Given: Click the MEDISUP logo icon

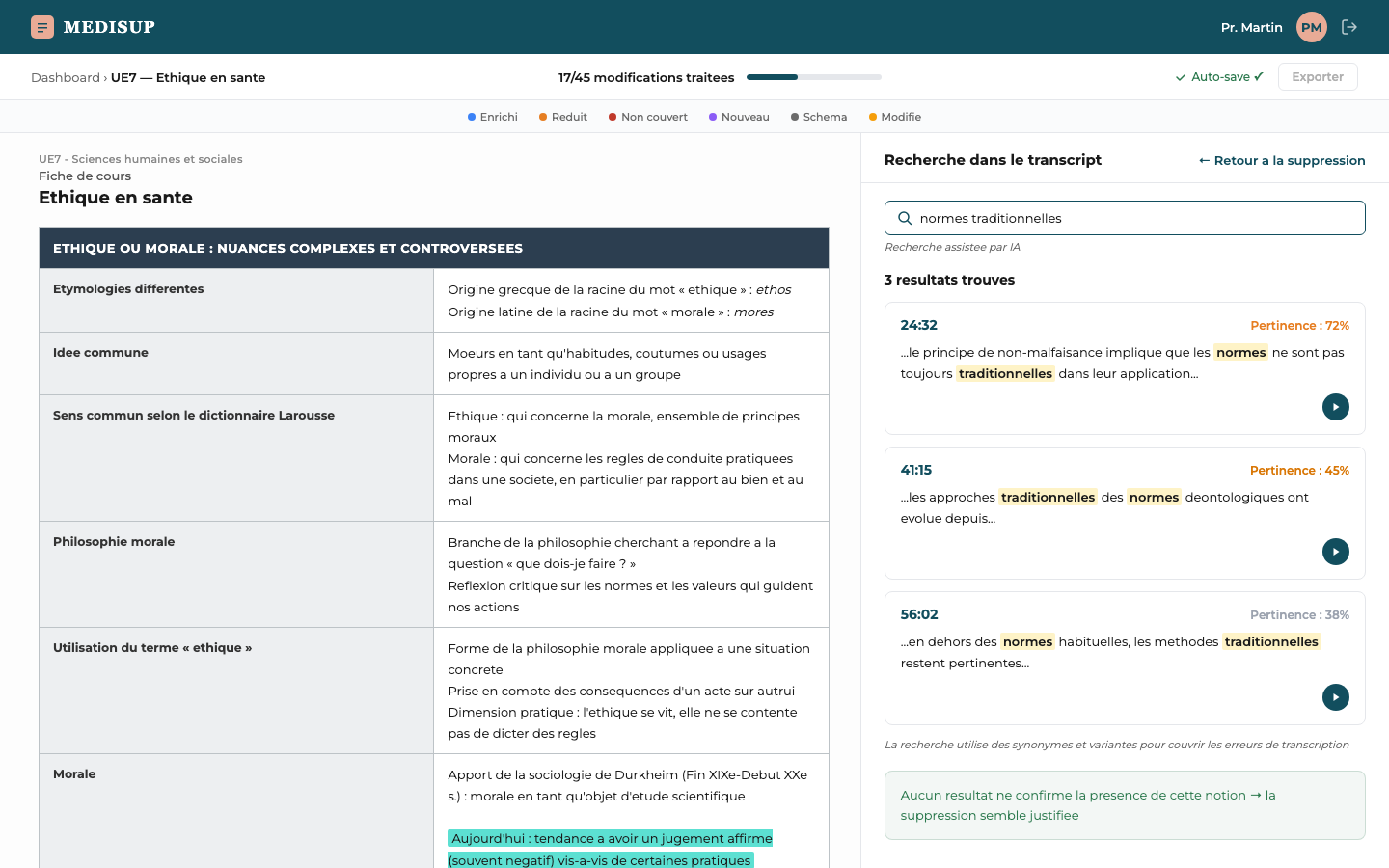Looking at the screenshot, I should (x=42, y=27).
